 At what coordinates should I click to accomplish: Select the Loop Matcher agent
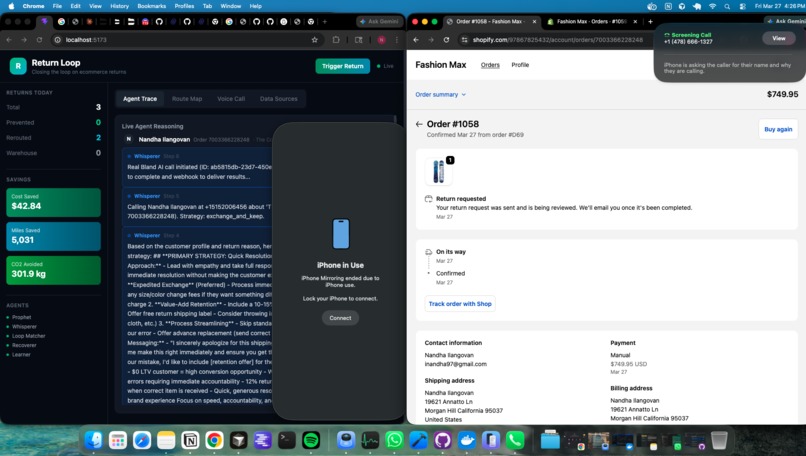pos(28,336)
